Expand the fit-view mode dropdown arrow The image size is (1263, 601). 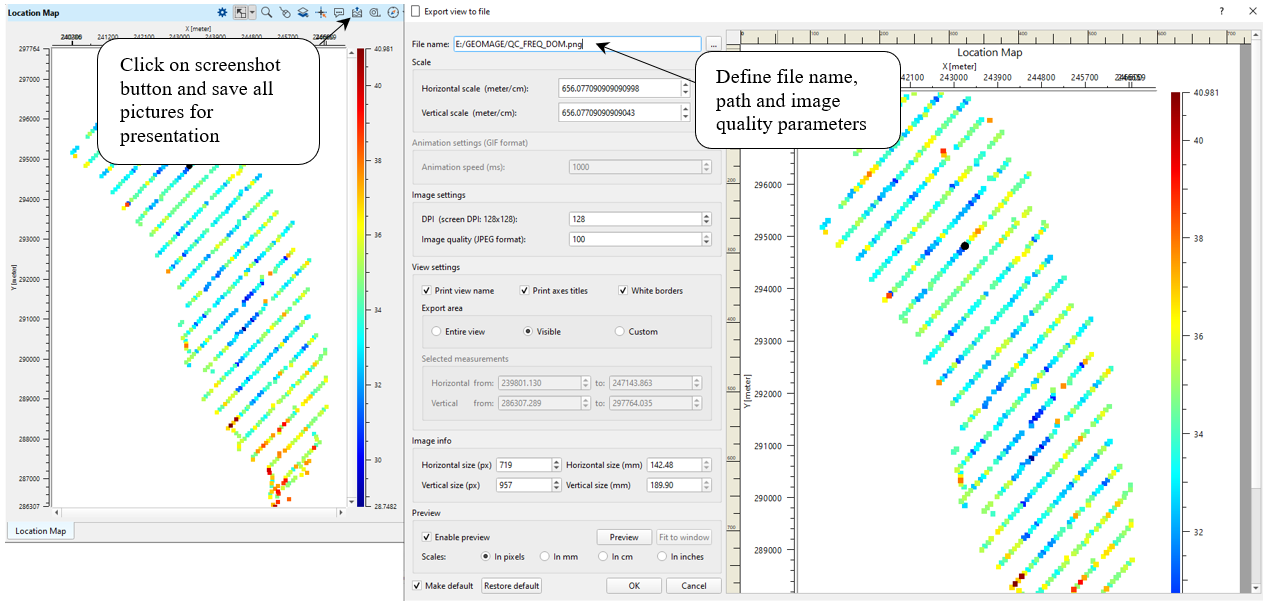click(x=253, y=13)
